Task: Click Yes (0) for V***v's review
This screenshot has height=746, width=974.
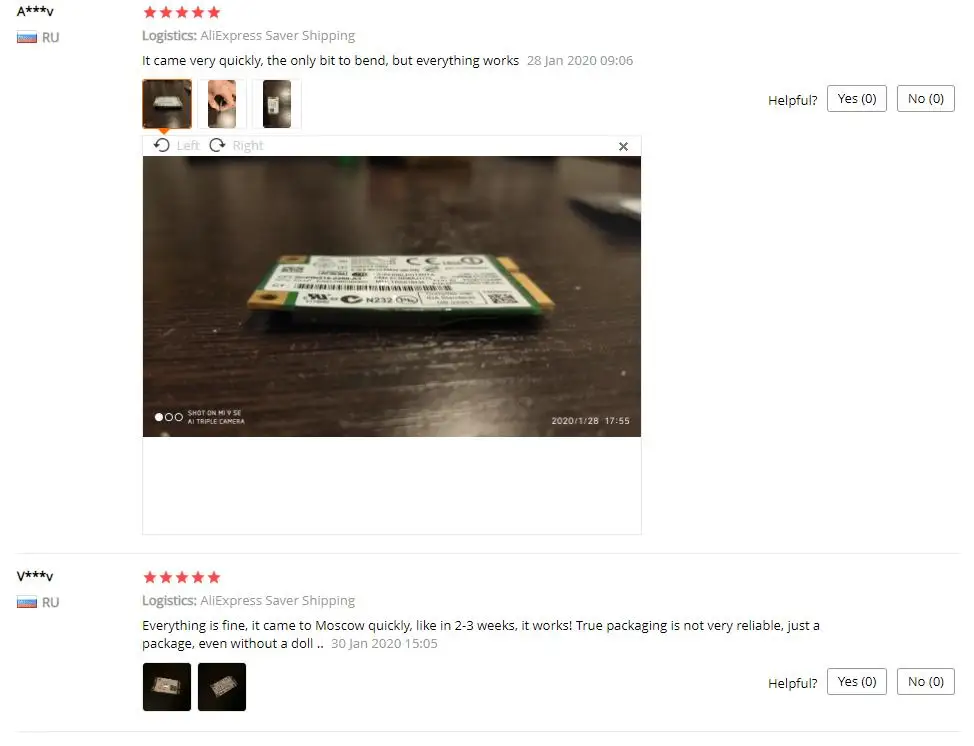Action: coord(857,681)
